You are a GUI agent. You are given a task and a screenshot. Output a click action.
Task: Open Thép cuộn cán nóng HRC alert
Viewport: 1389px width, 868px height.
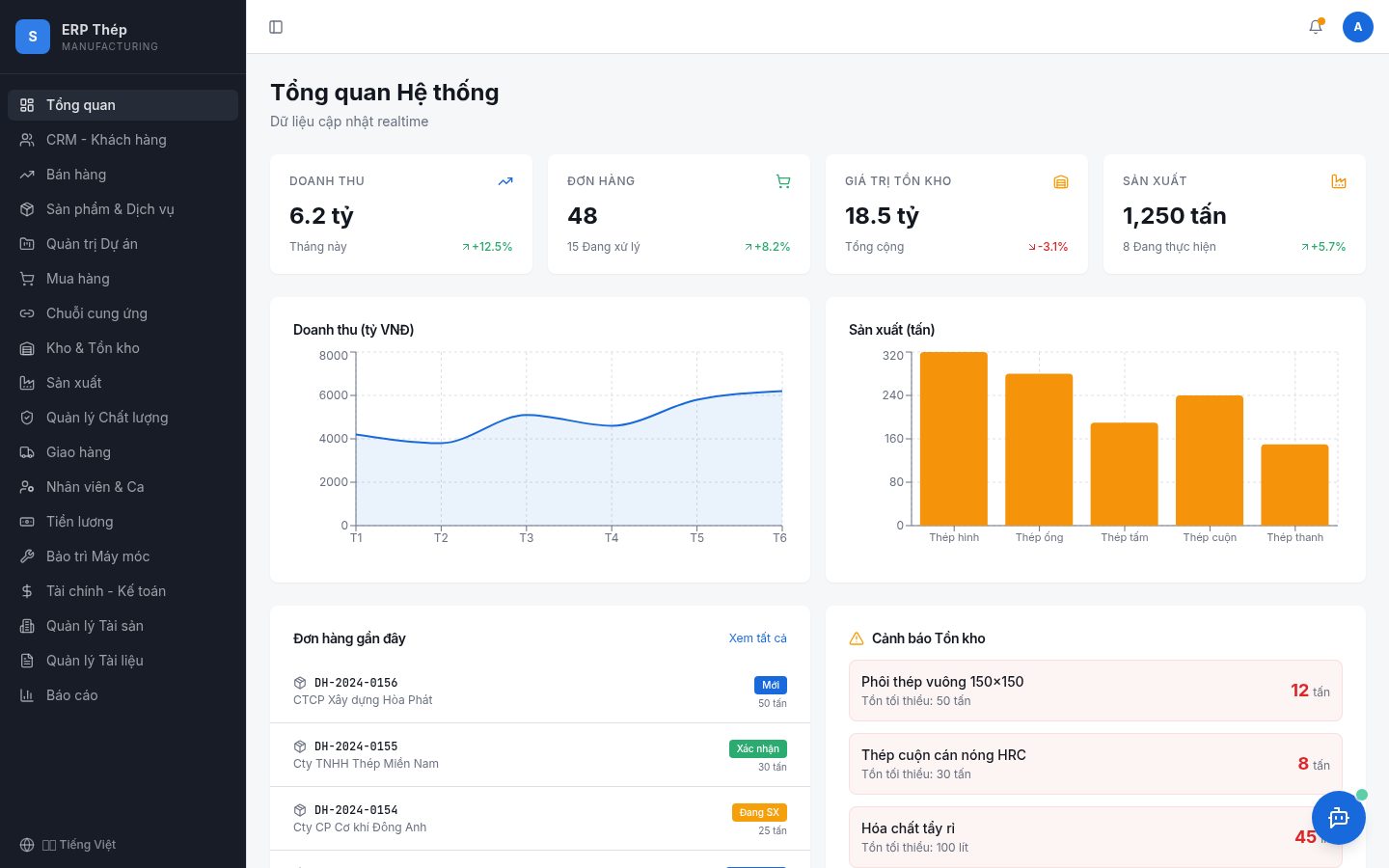click(x=1096, y=764)
